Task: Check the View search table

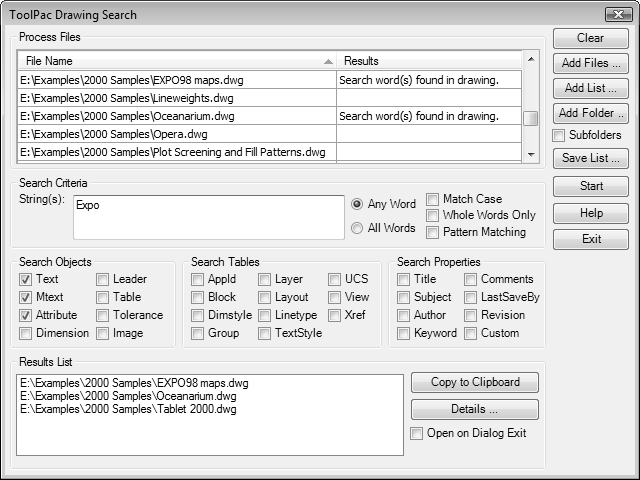Action: [x=334, y=297]
